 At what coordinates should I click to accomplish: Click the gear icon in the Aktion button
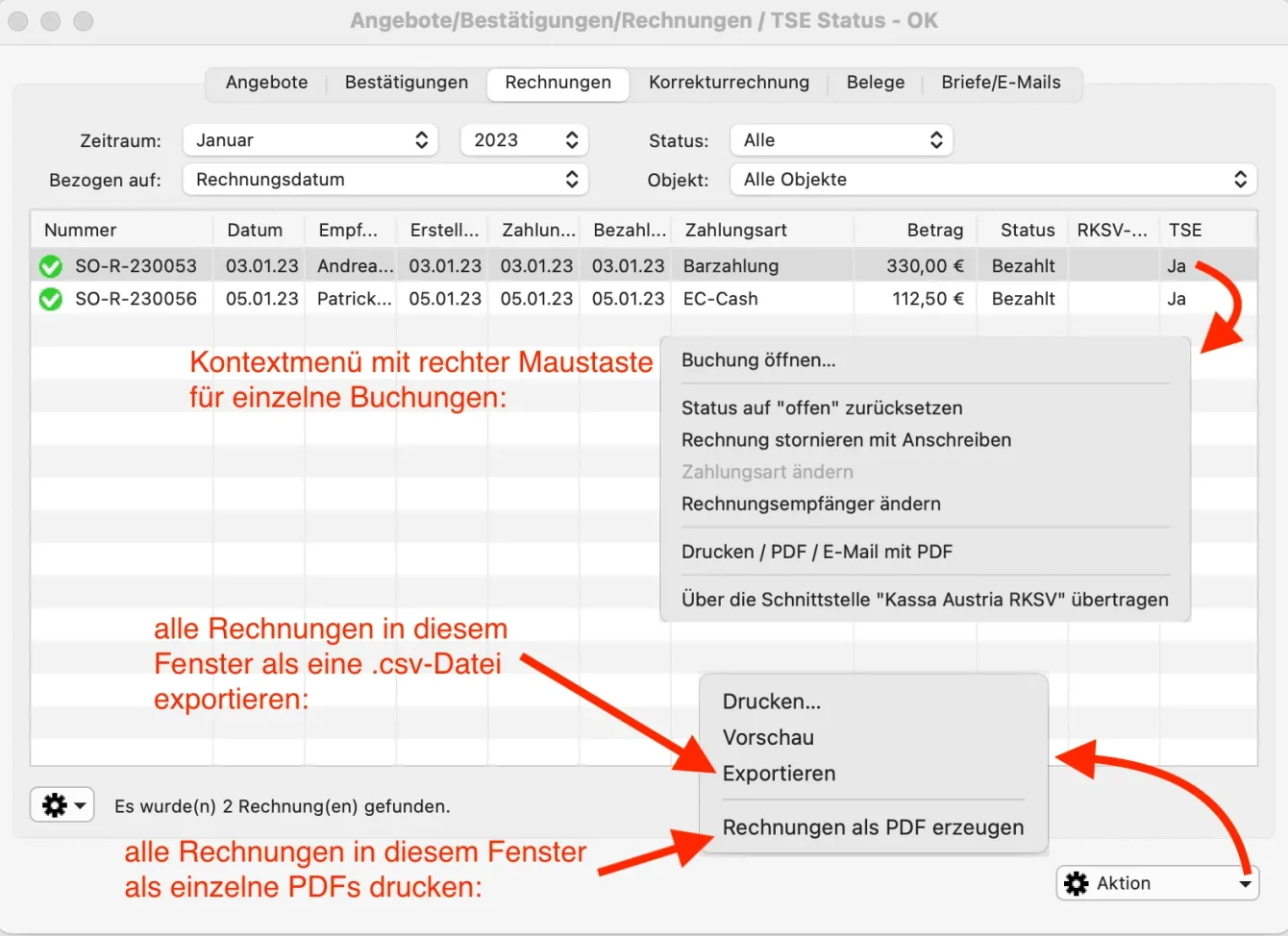[x=1077, y=883]
